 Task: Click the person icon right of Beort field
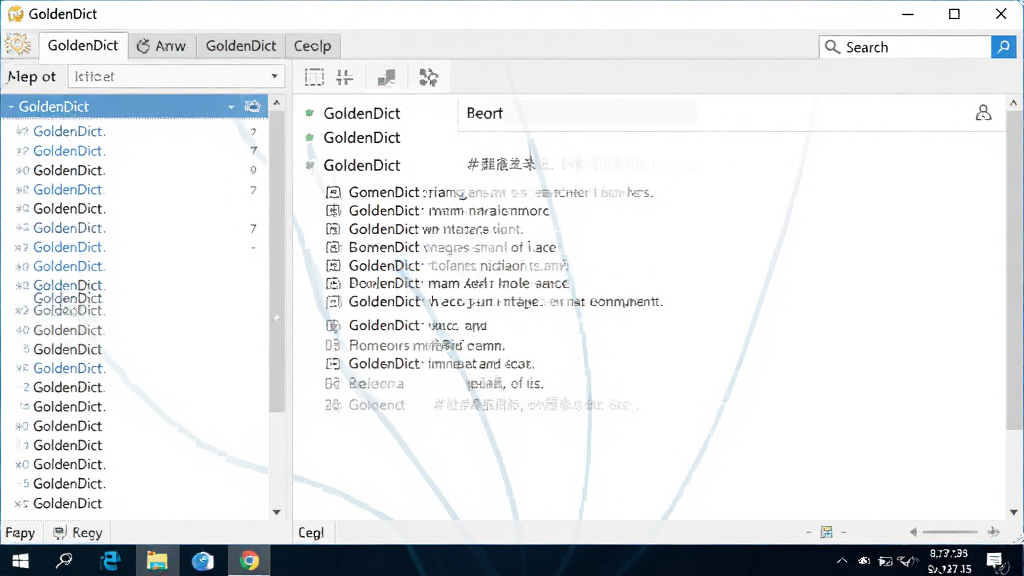983,112
